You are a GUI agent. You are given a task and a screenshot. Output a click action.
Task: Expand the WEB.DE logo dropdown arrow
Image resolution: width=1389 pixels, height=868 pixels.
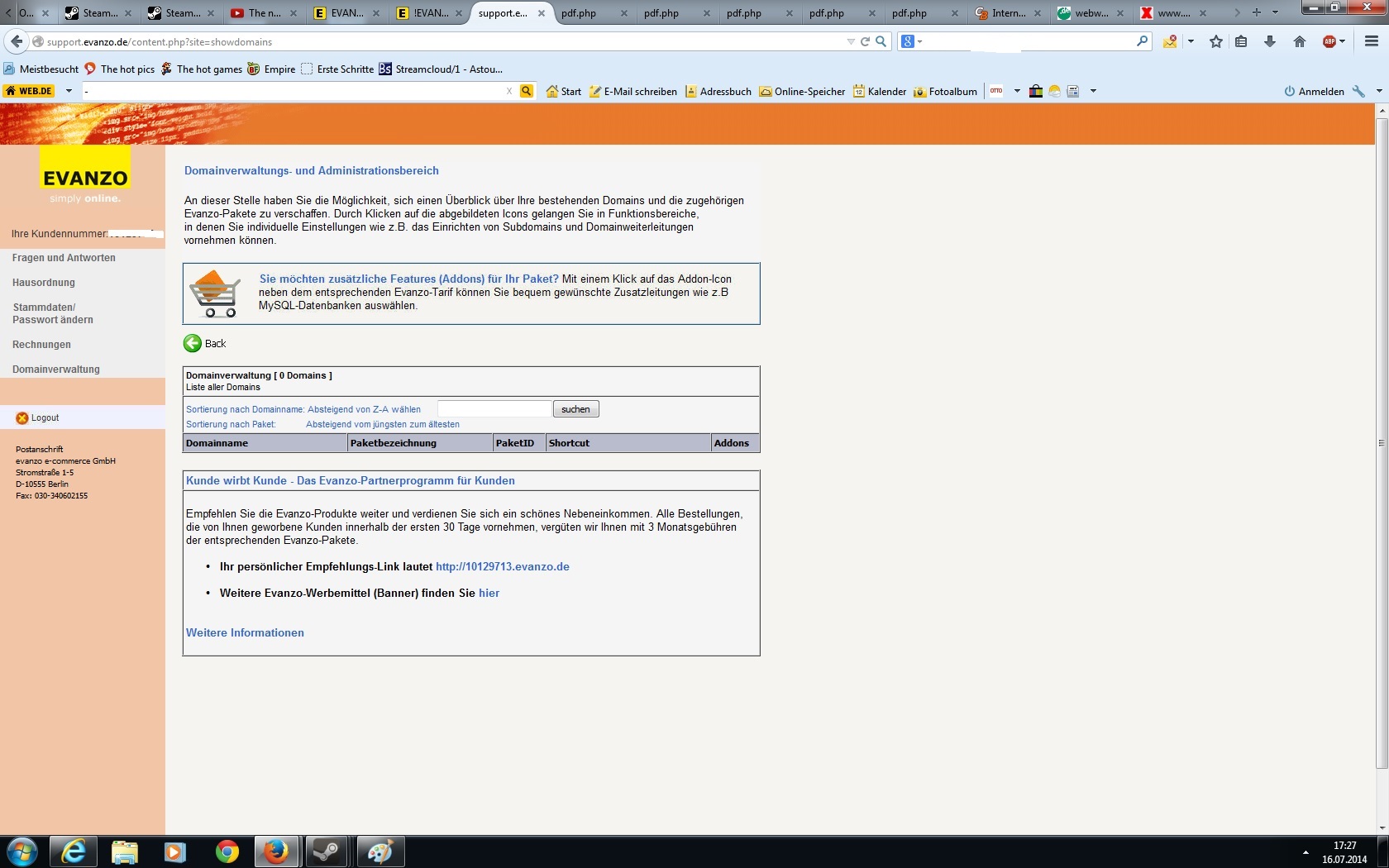[69, 91]
